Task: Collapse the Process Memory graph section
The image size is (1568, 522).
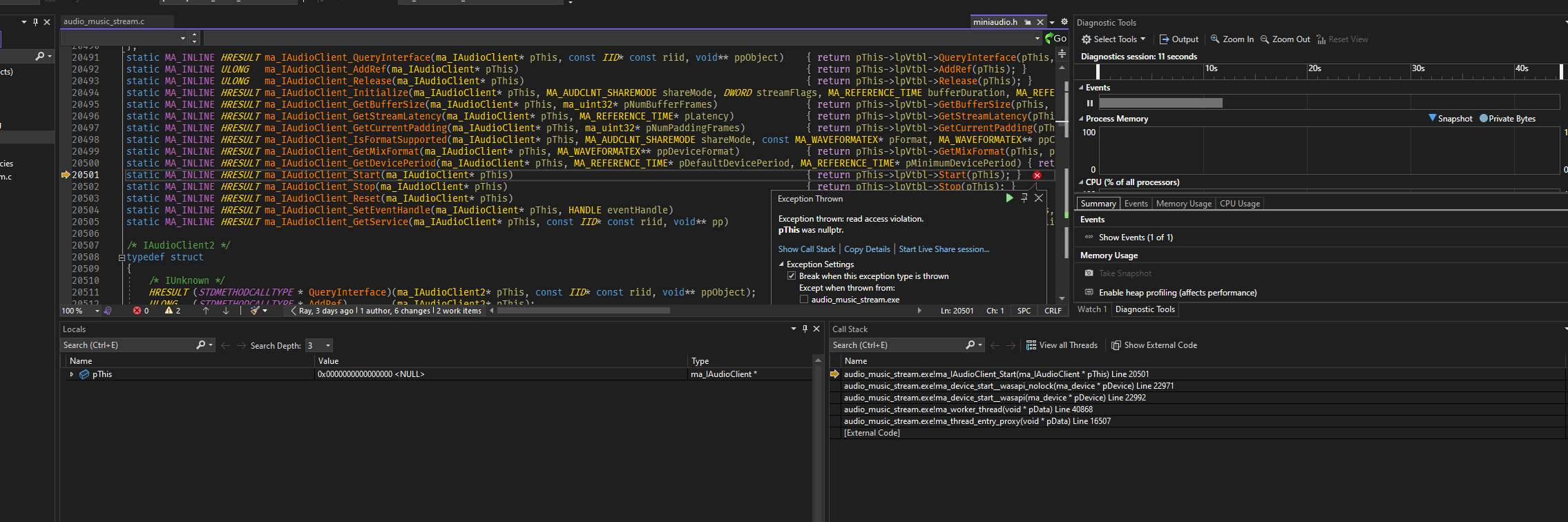Action: coord(1081,119)
